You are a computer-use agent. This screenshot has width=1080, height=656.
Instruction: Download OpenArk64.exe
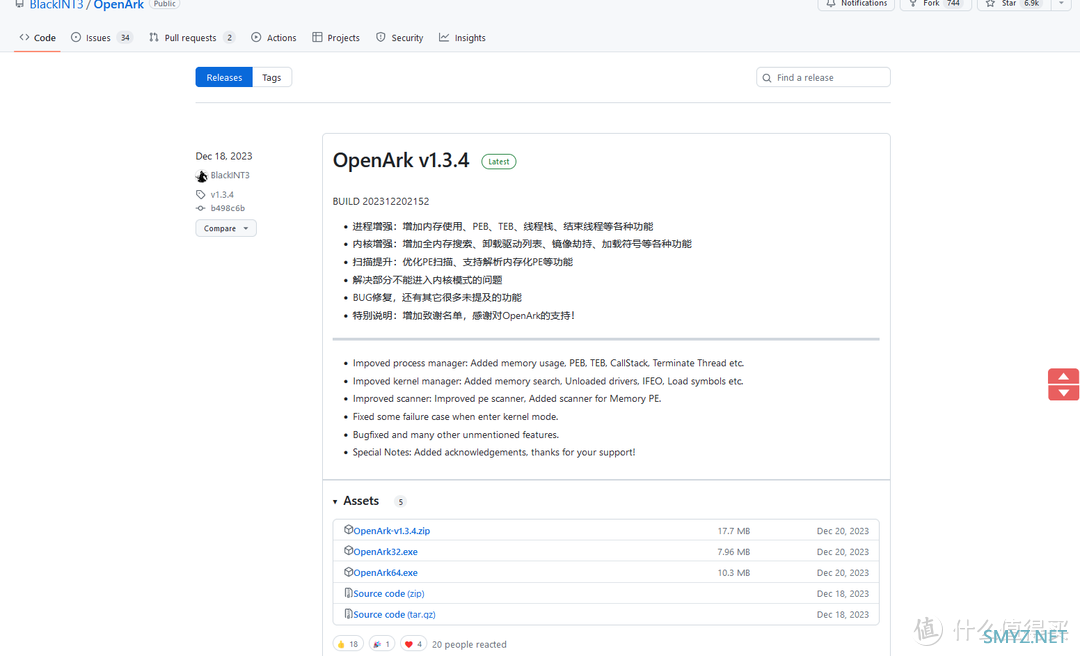coord(385,573)
